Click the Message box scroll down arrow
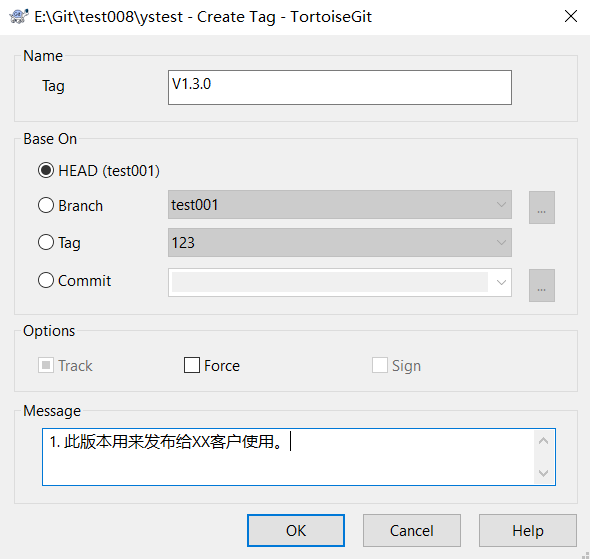590x559 pixels. tap(544, 473)
